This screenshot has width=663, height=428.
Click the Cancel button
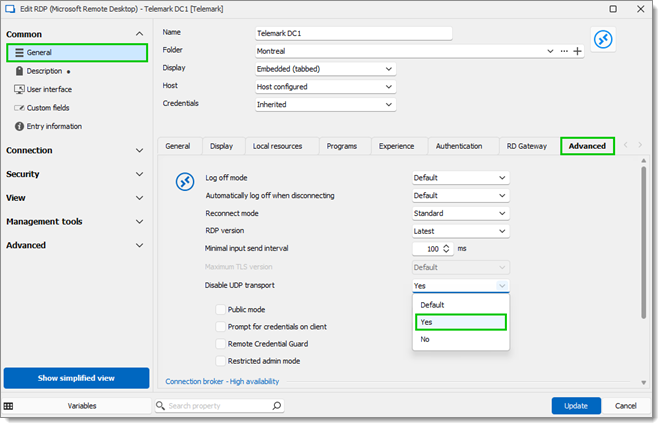tap(625, 406)
